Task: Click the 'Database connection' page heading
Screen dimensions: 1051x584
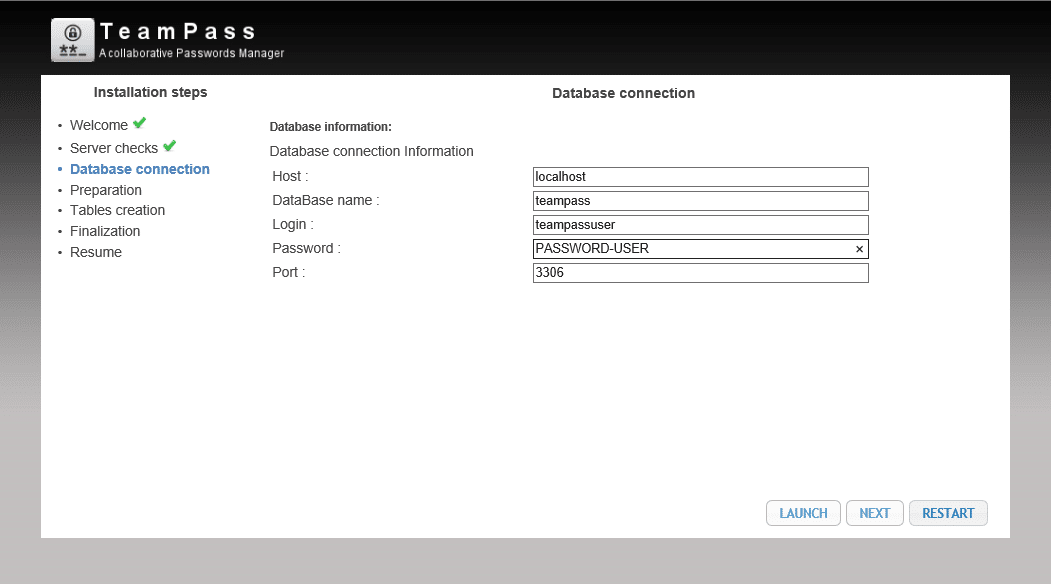Action: [x=623, y=93]
